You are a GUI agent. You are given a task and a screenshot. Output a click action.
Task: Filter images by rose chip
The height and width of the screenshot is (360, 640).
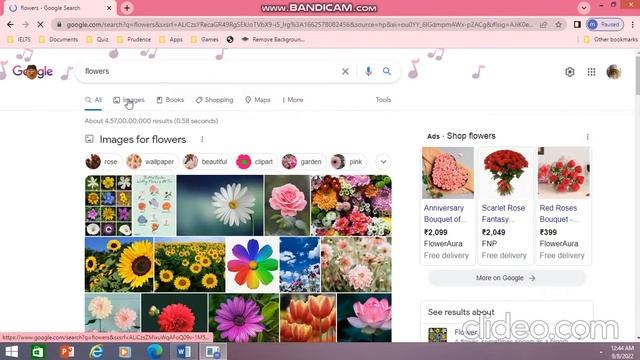tap(103, 162)
